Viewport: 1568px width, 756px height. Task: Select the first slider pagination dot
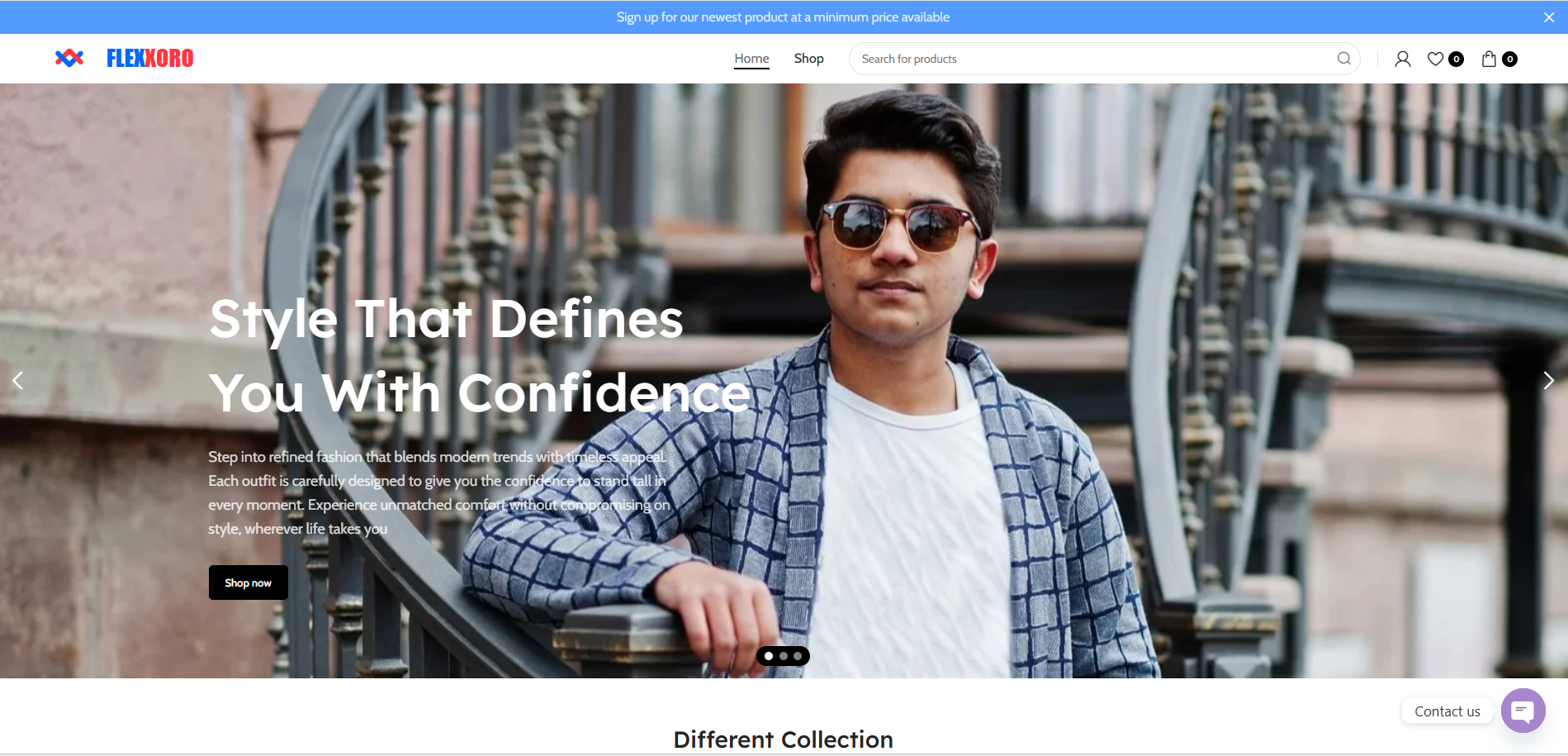coord(769,656)
